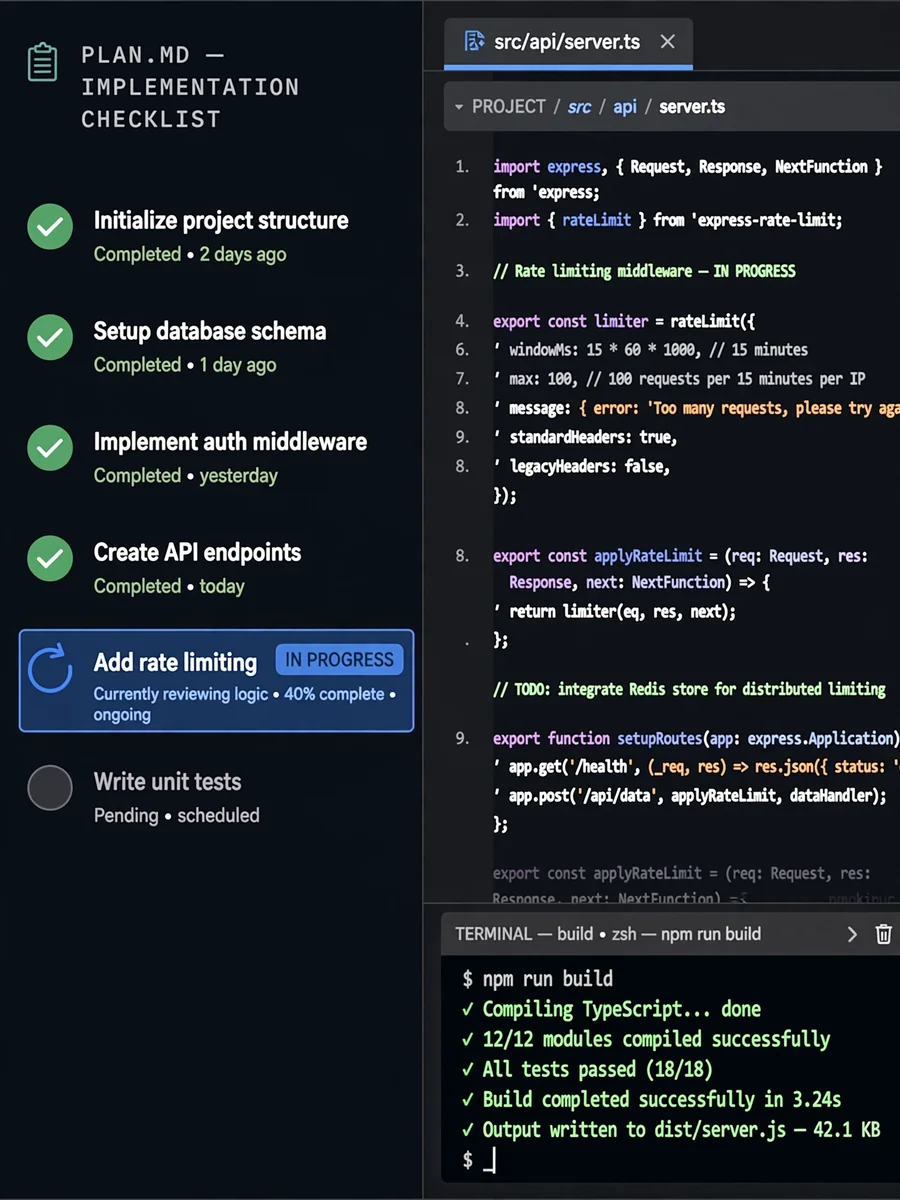
Task: Click the TODO integrate Redis store comment
Action: (x=689, y=689)
